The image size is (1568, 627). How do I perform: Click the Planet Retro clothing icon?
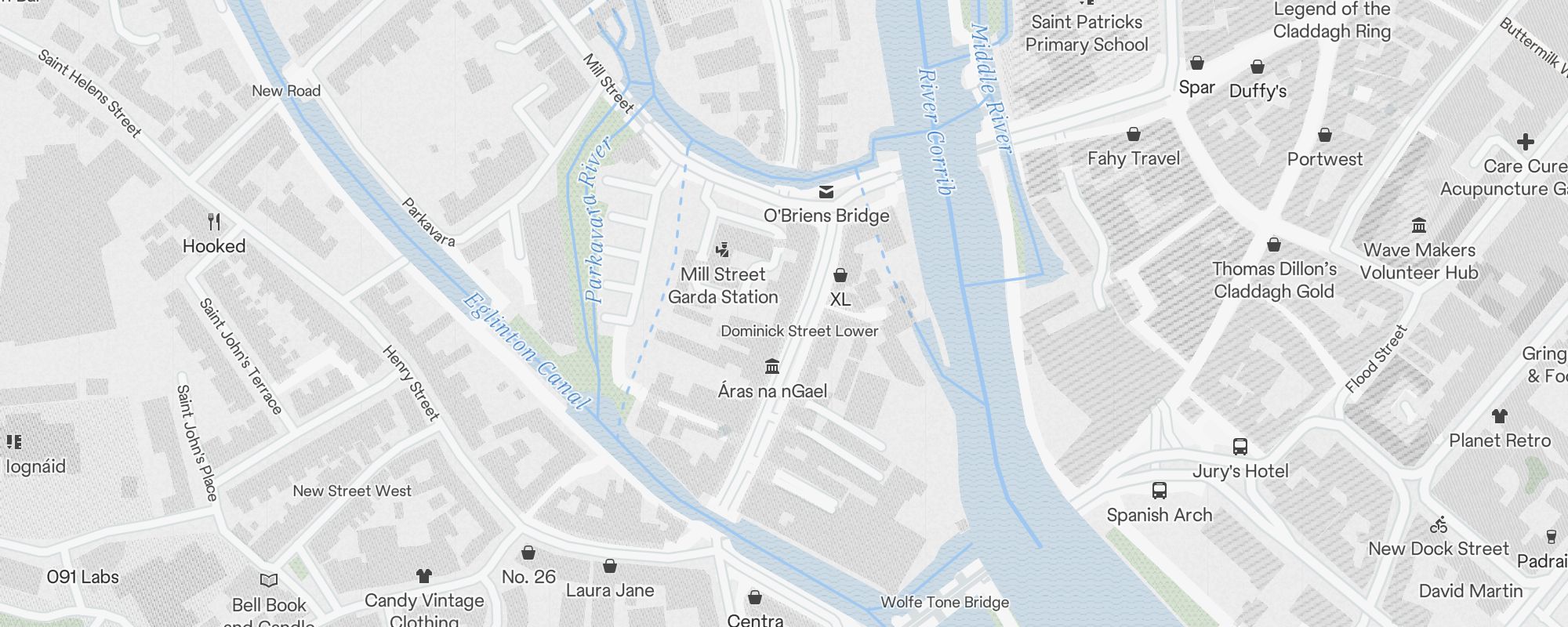click(1500, 416)
